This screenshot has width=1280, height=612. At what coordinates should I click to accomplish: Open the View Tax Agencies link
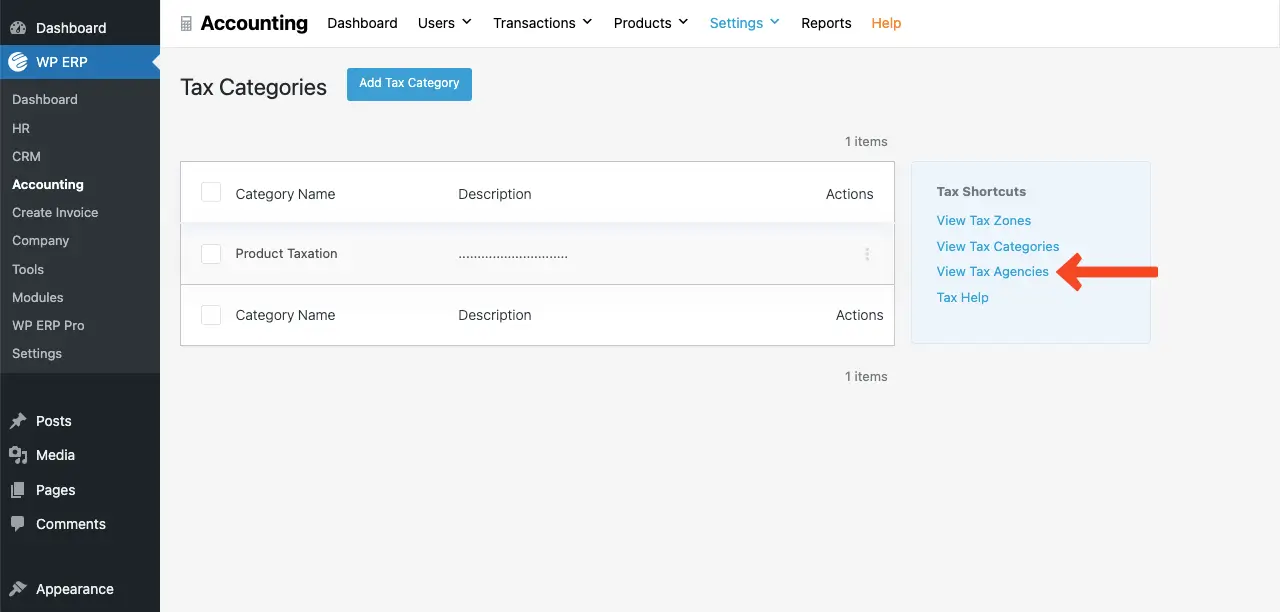993,271
